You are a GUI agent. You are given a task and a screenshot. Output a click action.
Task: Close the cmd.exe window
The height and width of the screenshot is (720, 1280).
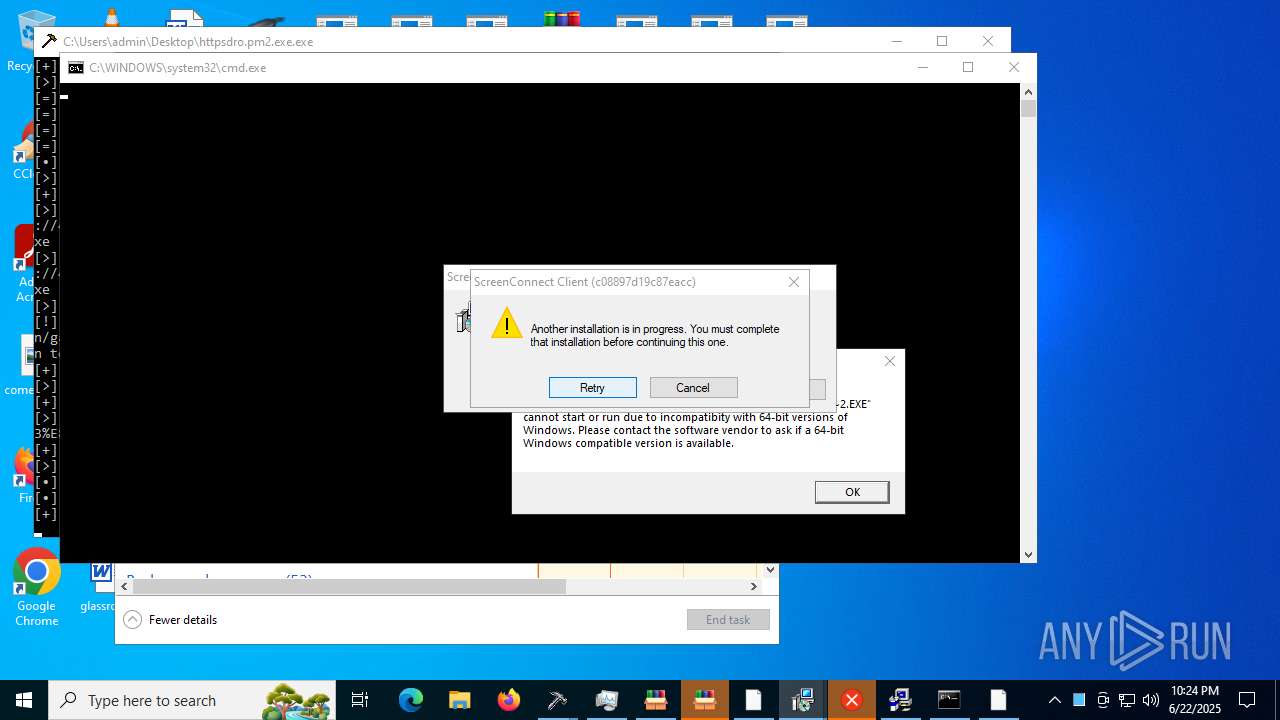point(1014,67)
